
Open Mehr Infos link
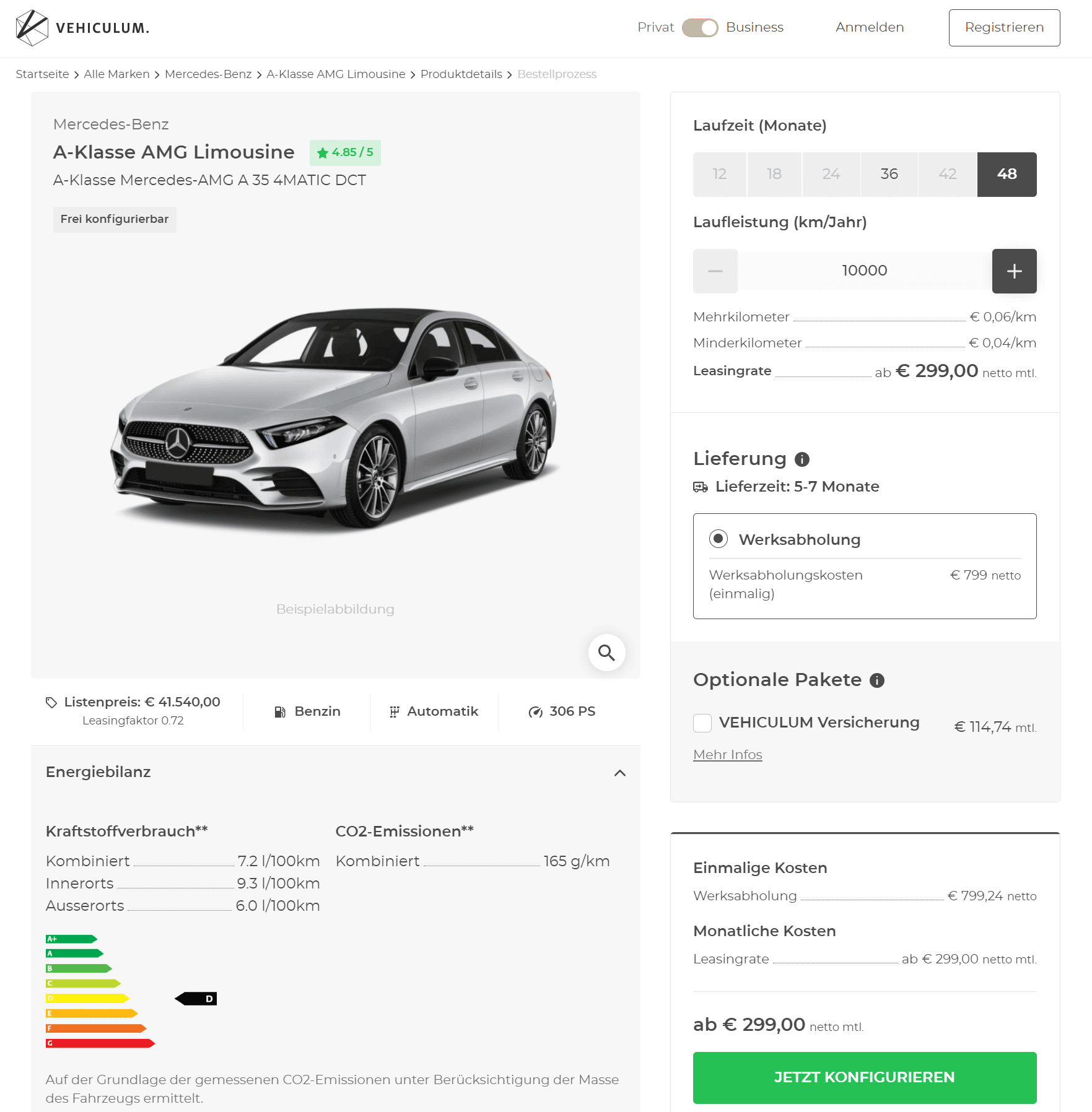(x=728, y=755)
